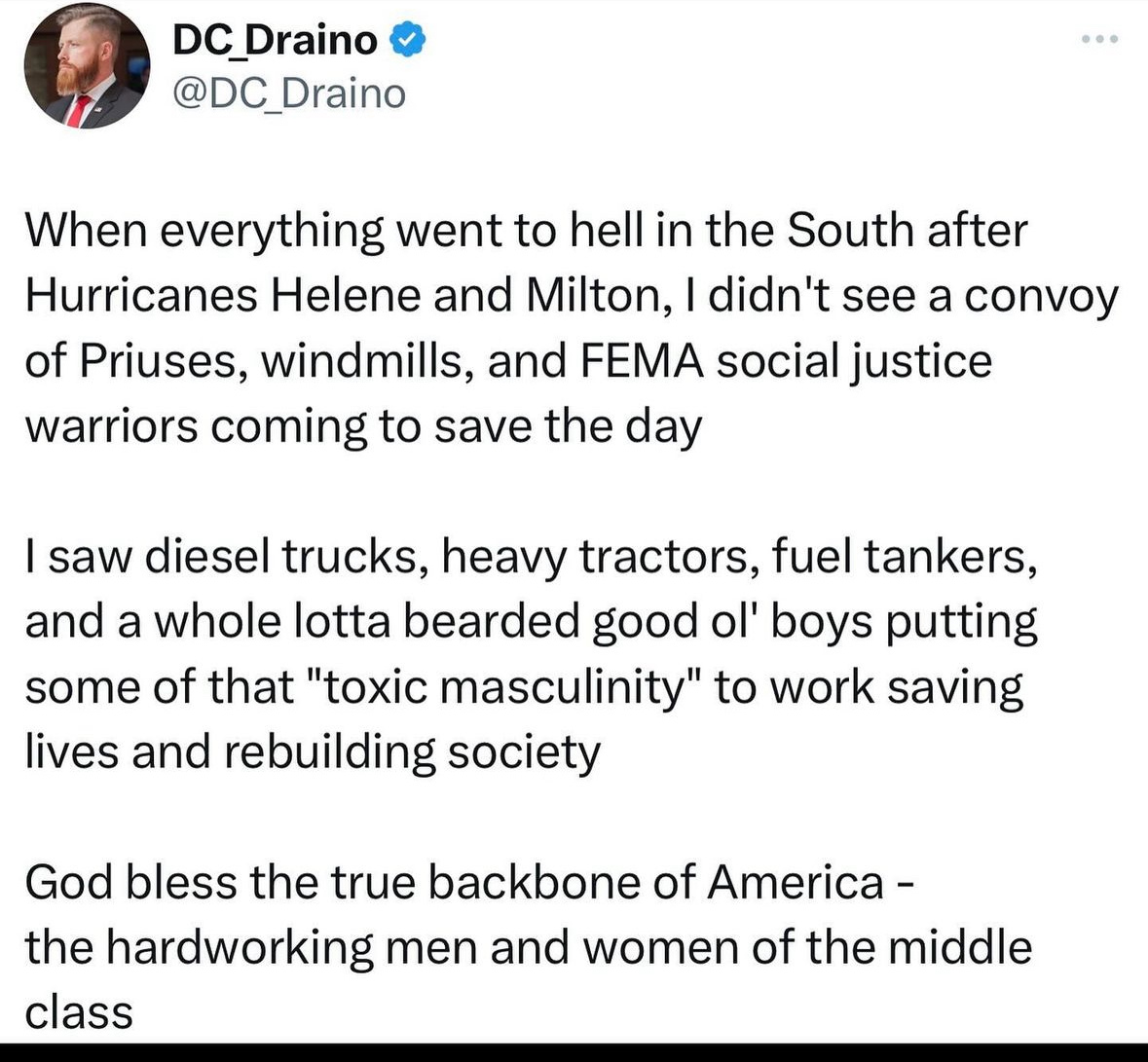1148x1062 pixels.
Task: Click the word "Milton" in the tweet
Action: click(x=593, y=296)
